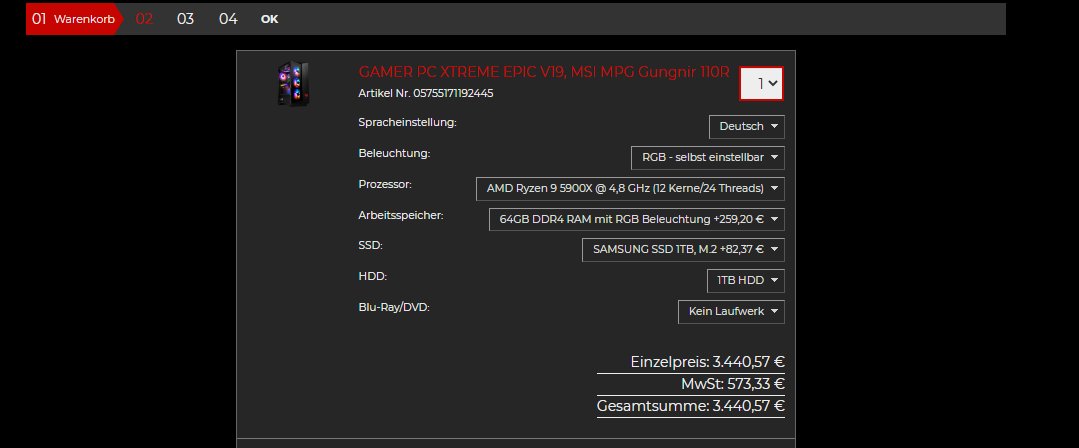Click the HDD label
The width and height of the screenshot is (1079, 448).
[373, 276]
